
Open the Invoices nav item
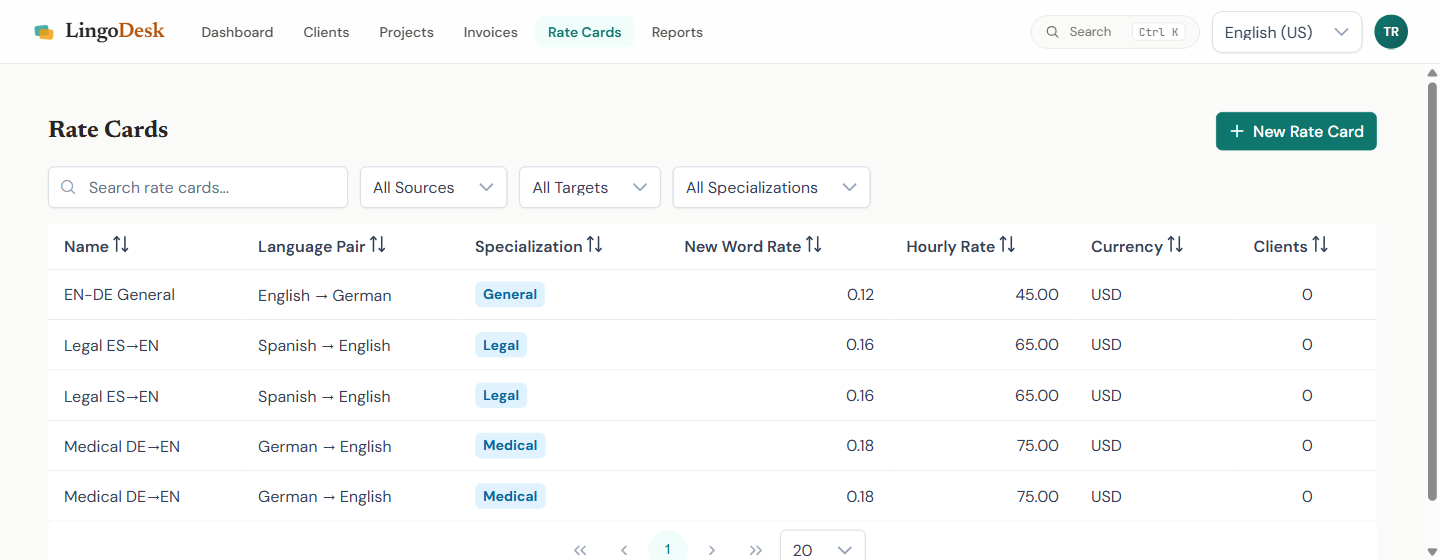(490, 32)
